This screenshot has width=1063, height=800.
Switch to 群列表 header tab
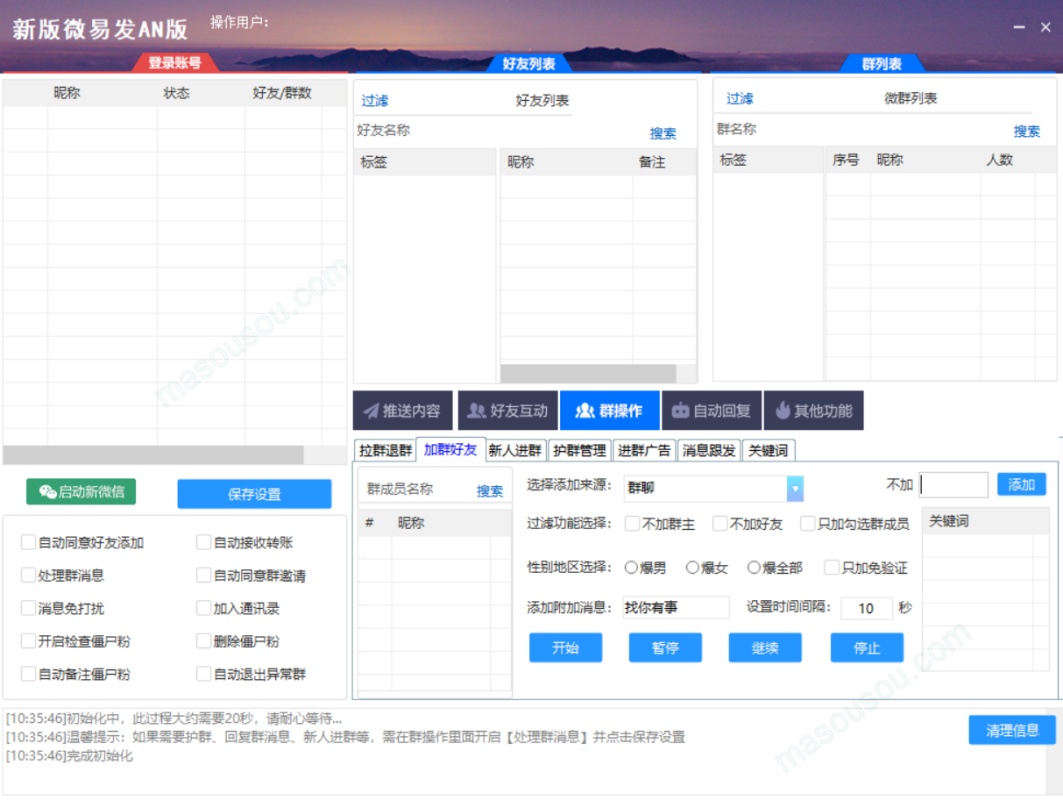(x=882, y=64)
